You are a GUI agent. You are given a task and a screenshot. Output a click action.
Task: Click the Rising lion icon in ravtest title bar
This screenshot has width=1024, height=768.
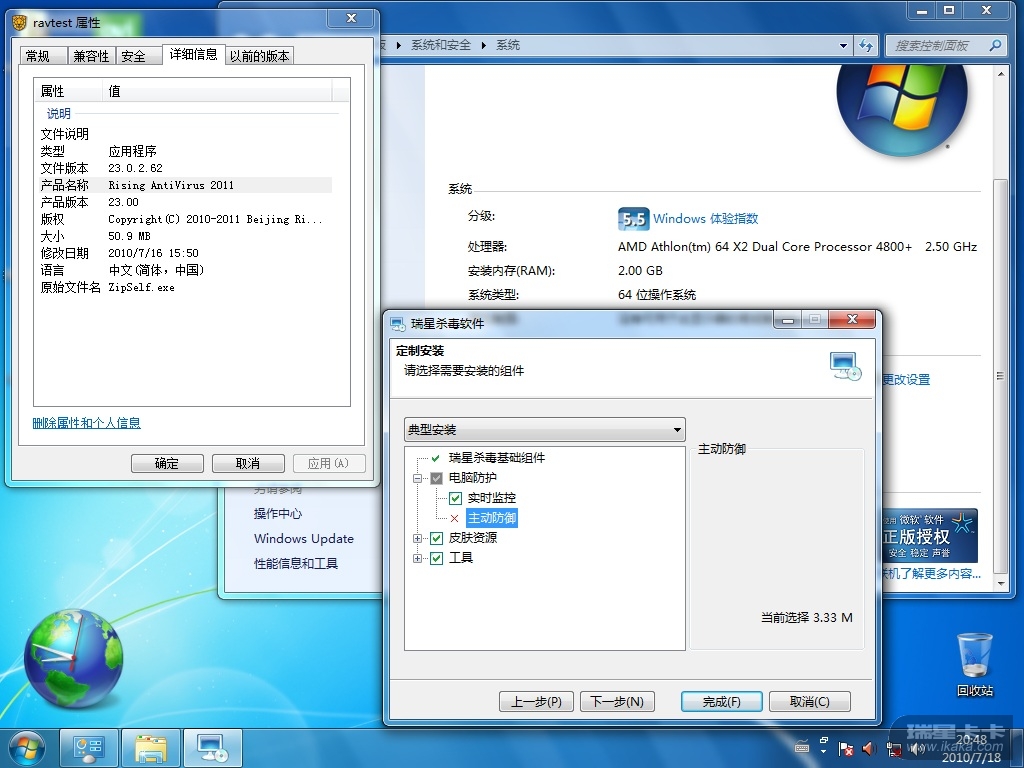click(x=20, y=23)
